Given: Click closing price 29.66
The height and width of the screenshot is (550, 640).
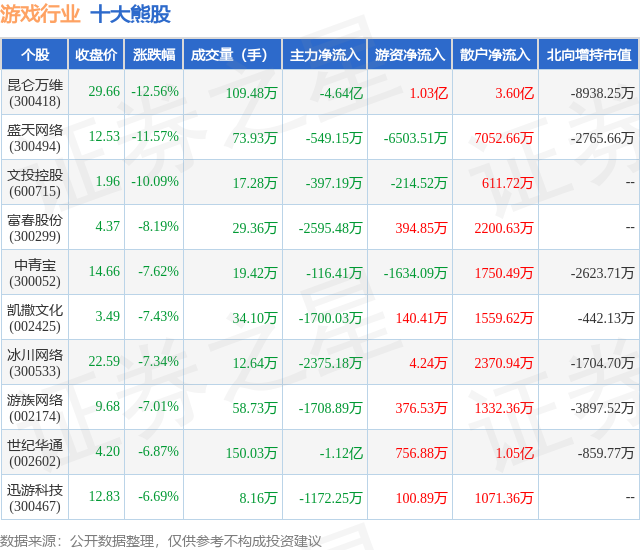Looking at the screenshot, I should pyautogui.click(x=104, y=91).
